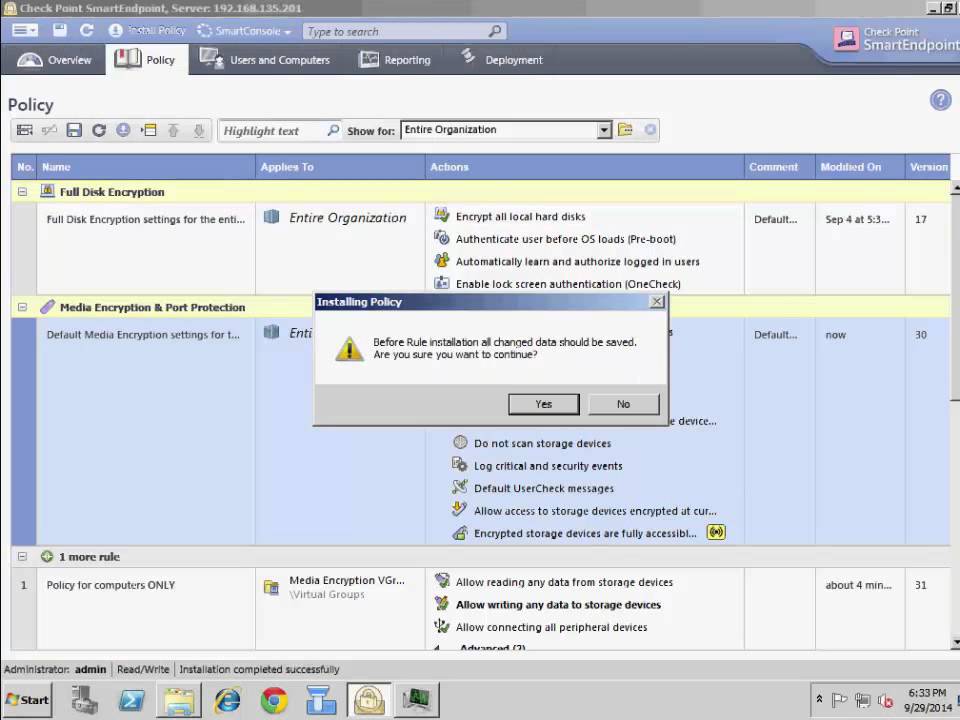960x720 pixels.
Task: Click the blue help question mark icon
Action: pyautogui.click(x=940, y=100)
